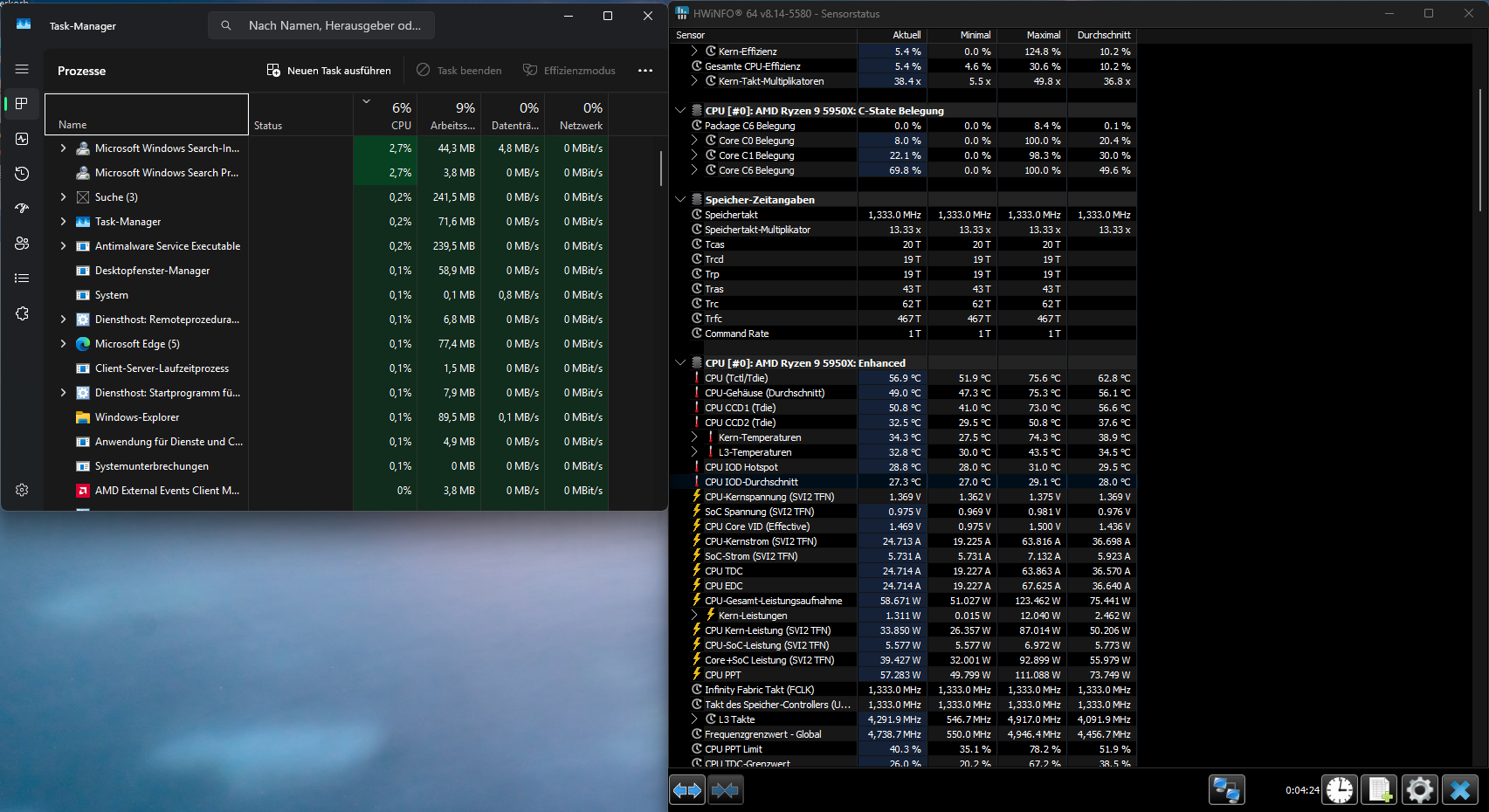Open Users icon in Task Manager sidebar
The height and width of the screenshot is (812, 1489).
point(22,244)
